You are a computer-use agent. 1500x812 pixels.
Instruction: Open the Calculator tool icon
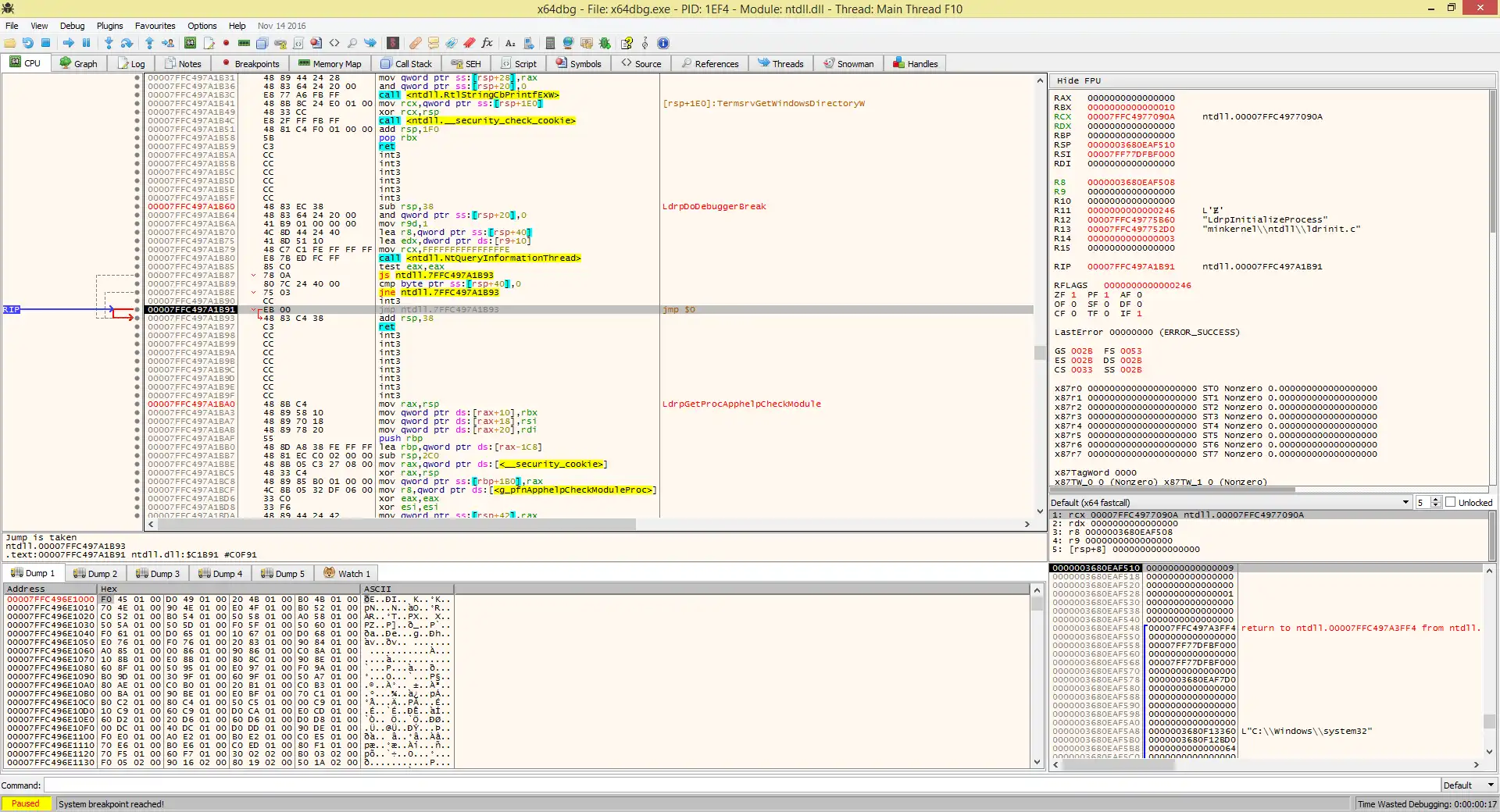(x=550, y=43)
